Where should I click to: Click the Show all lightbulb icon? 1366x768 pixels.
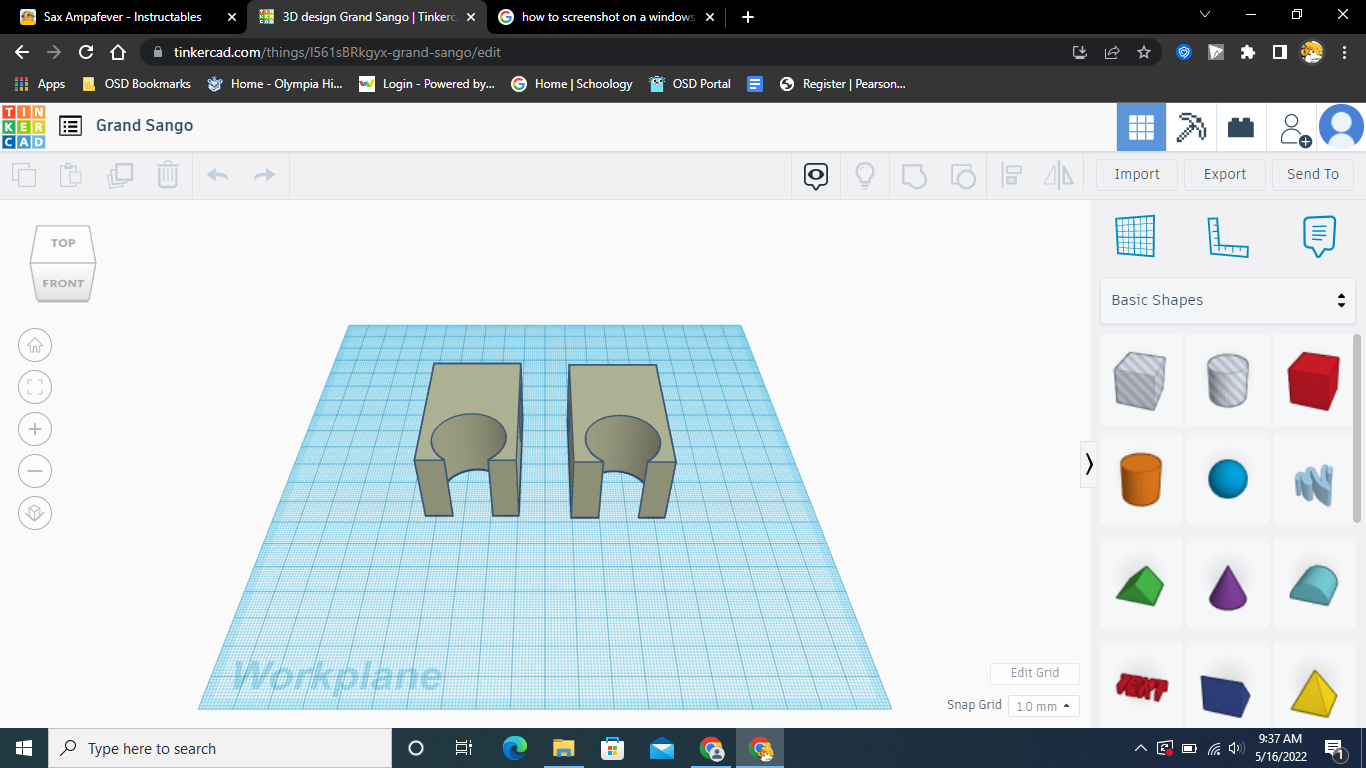[865, 176]
